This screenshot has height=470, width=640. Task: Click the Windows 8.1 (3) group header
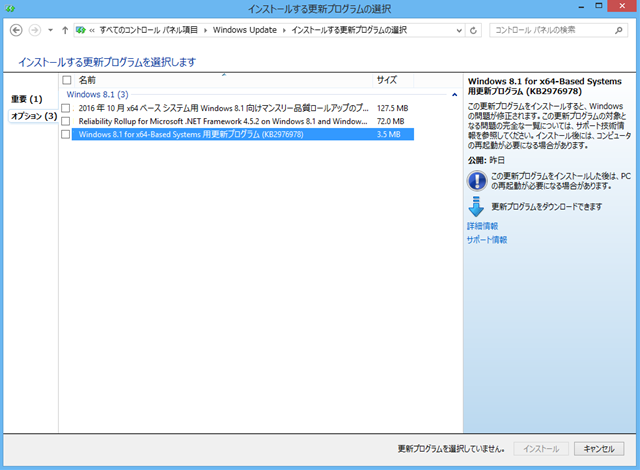point(98,95)
